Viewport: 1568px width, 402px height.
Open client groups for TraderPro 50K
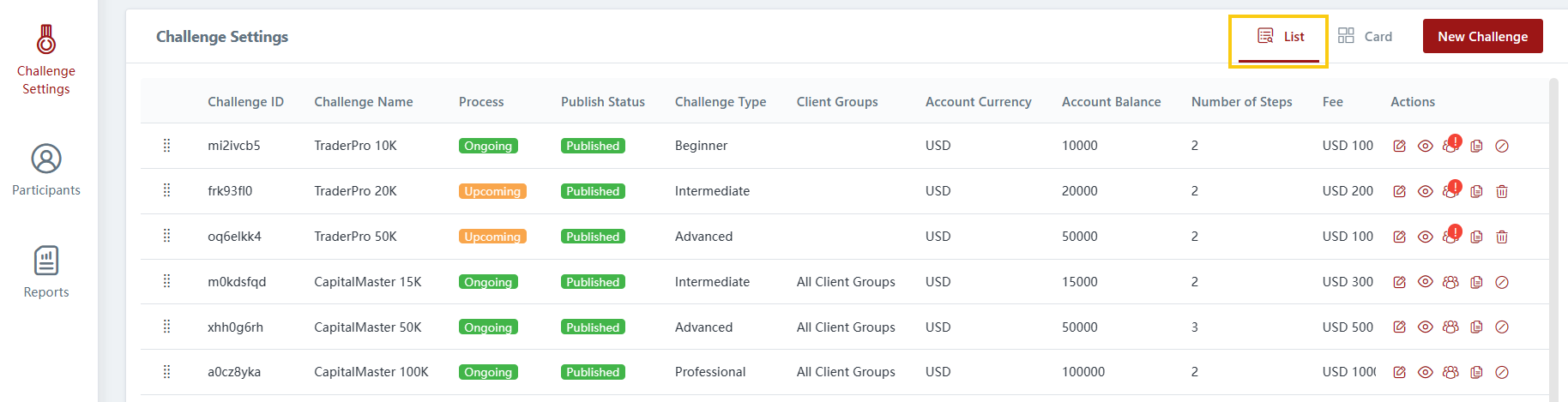point(1450,237)
